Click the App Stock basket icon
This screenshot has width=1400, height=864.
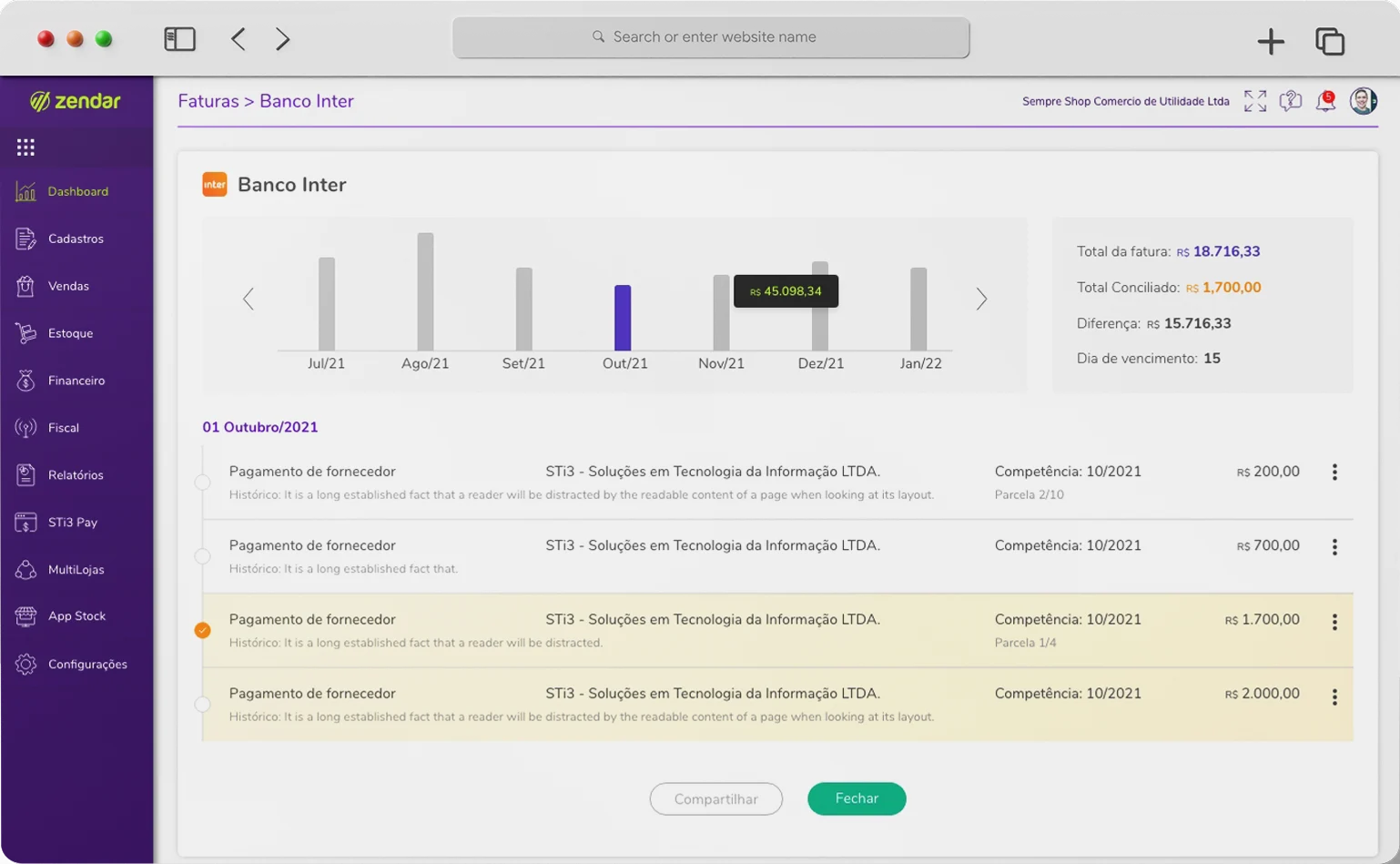click(x=25, y=616)
